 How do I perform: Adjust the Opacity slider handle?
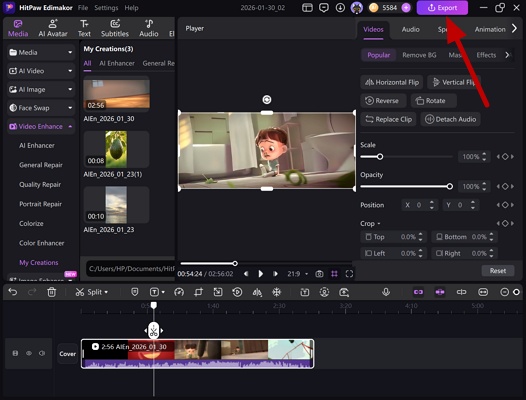pos(450,187)
